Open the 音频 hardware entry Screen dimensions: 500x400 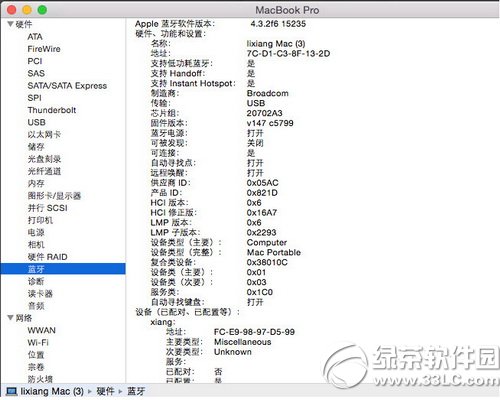coord(36,306)
